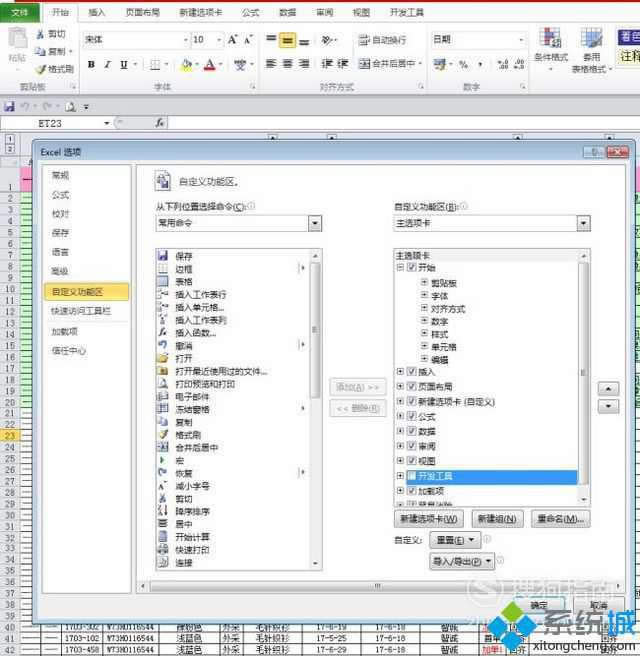Click the Top Align icon
This screenshot has height=656, width=640.
click(271, 39)
